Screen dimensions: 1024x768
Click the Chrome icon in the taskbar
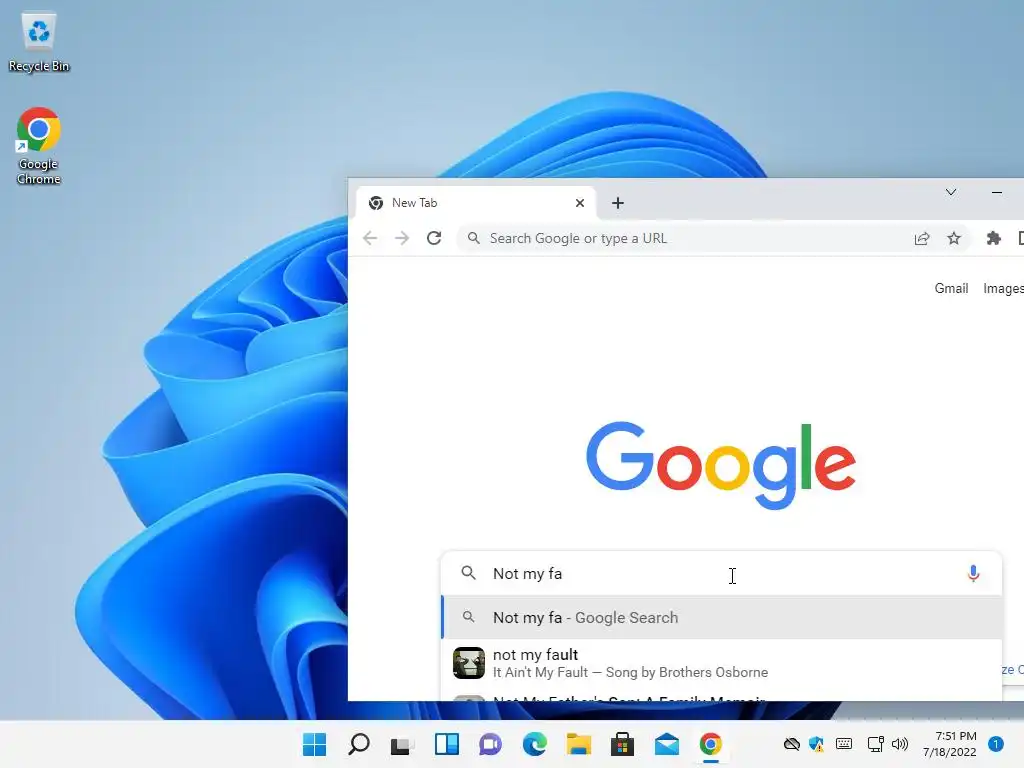(711, 744)
